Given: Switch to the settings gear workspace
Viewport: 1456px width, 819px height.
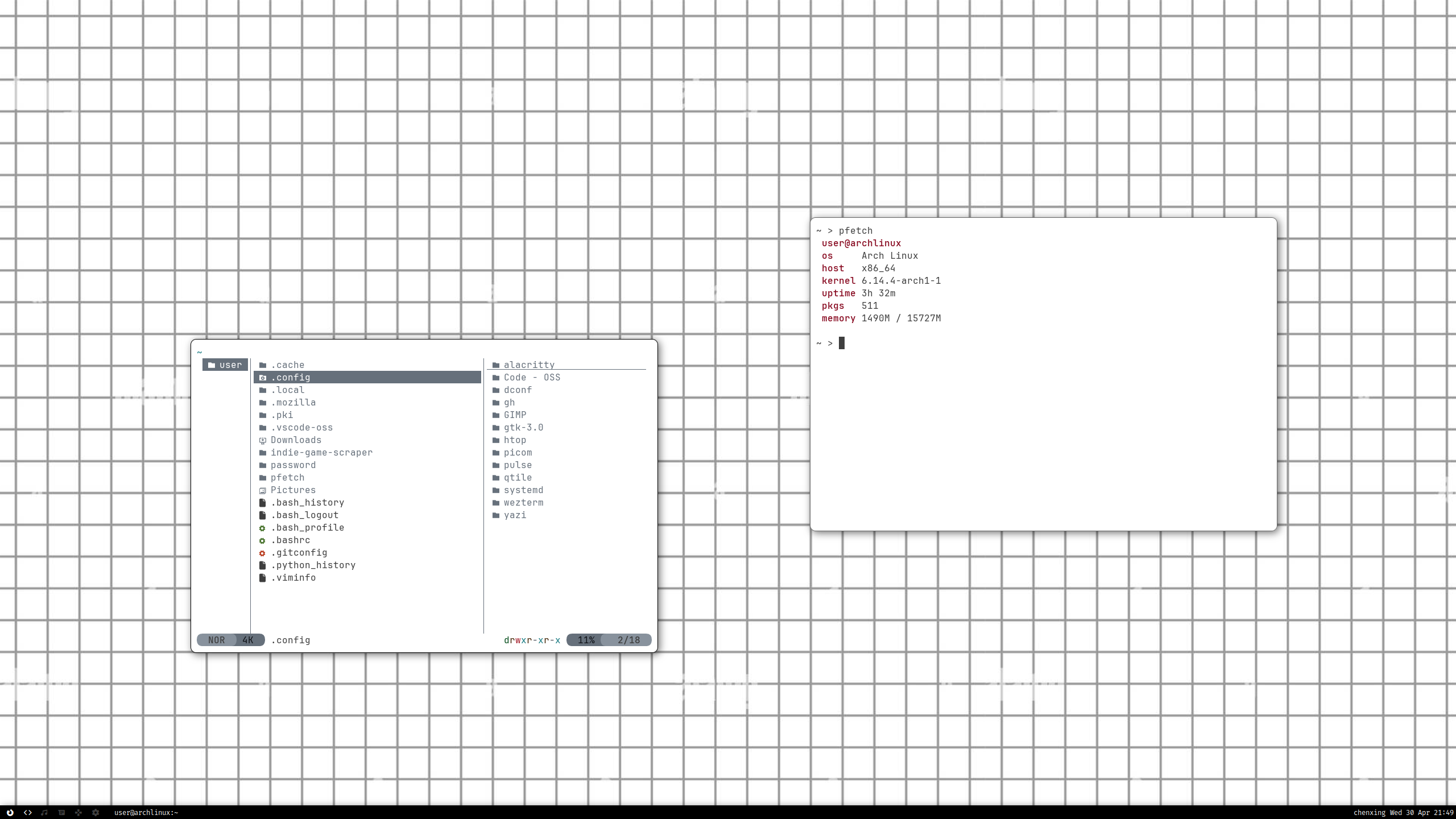Looking at the screenshot, I should click(x=96, y=812).
